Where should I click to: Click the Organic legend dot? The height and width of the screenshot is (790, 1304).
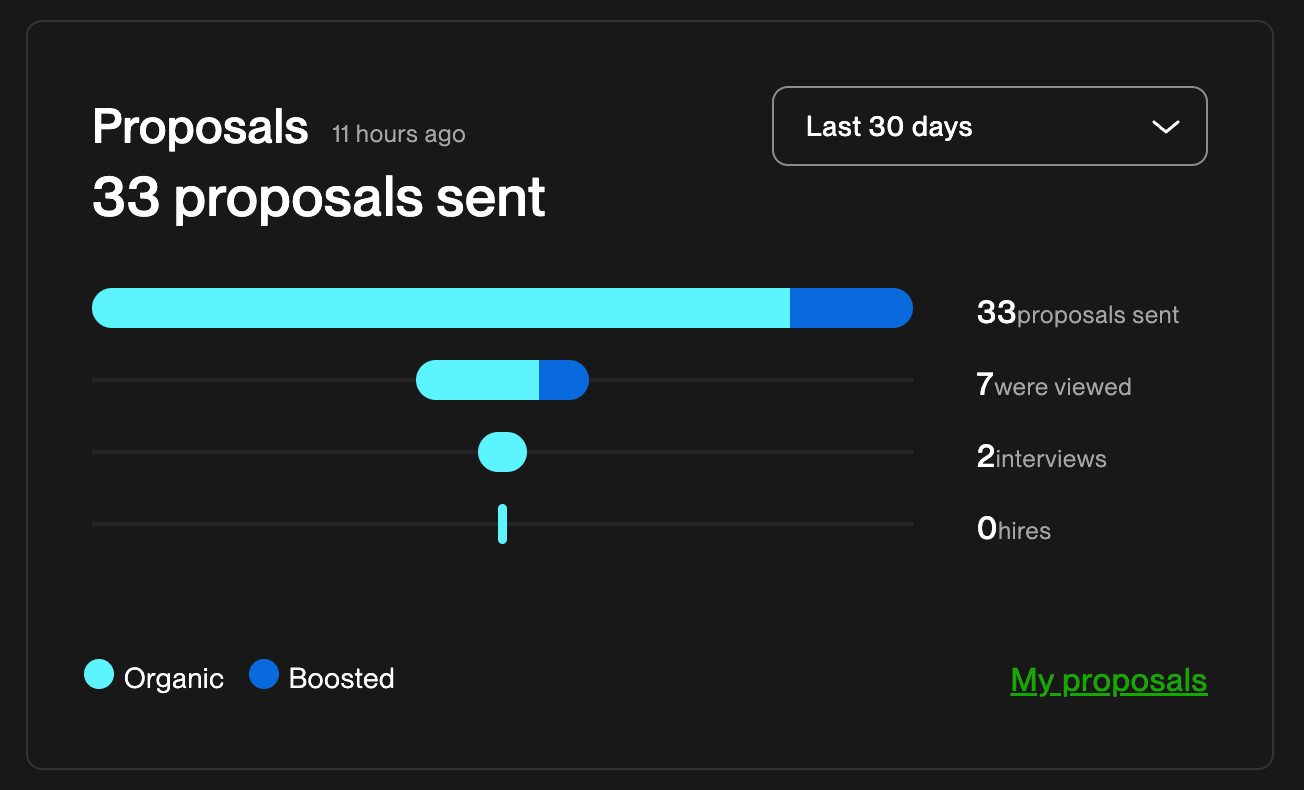99,675
